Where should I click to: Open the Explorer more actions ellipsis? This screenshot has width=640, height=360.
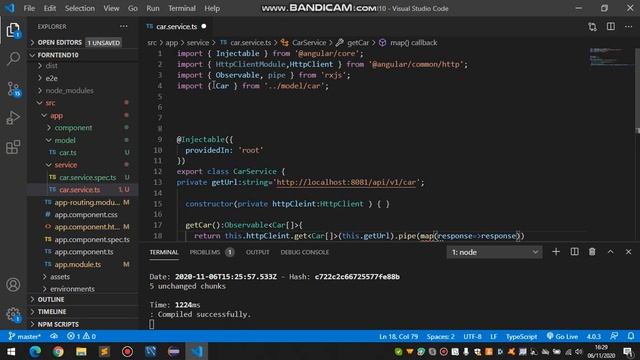coord(124,27)
